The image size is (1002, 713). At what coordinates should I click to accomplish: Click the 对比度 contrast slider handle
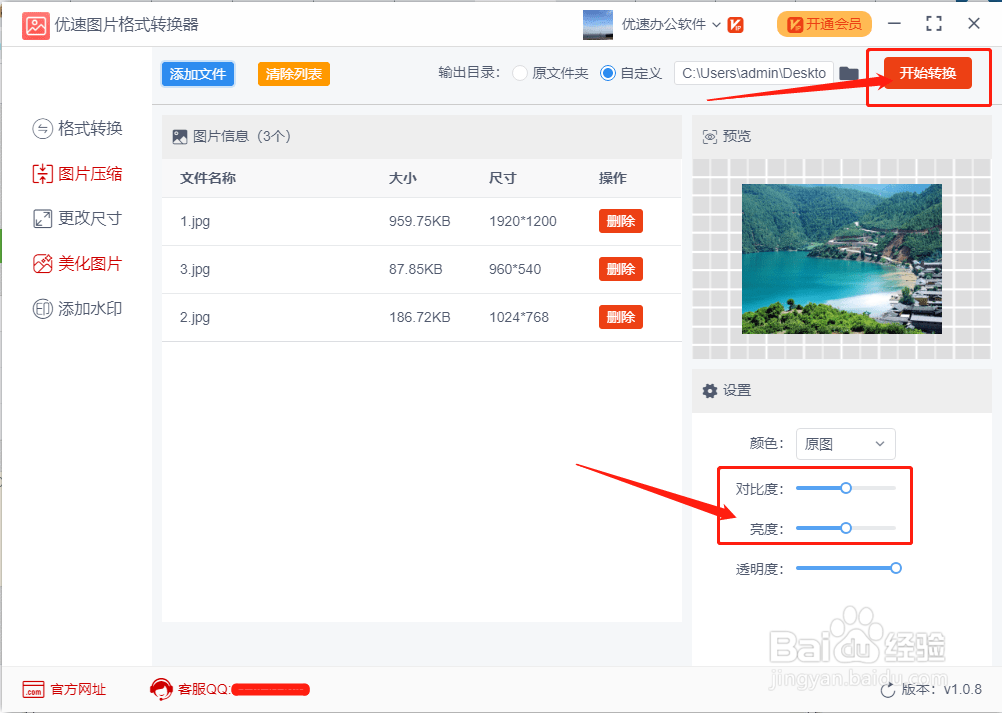pos(846,488)
